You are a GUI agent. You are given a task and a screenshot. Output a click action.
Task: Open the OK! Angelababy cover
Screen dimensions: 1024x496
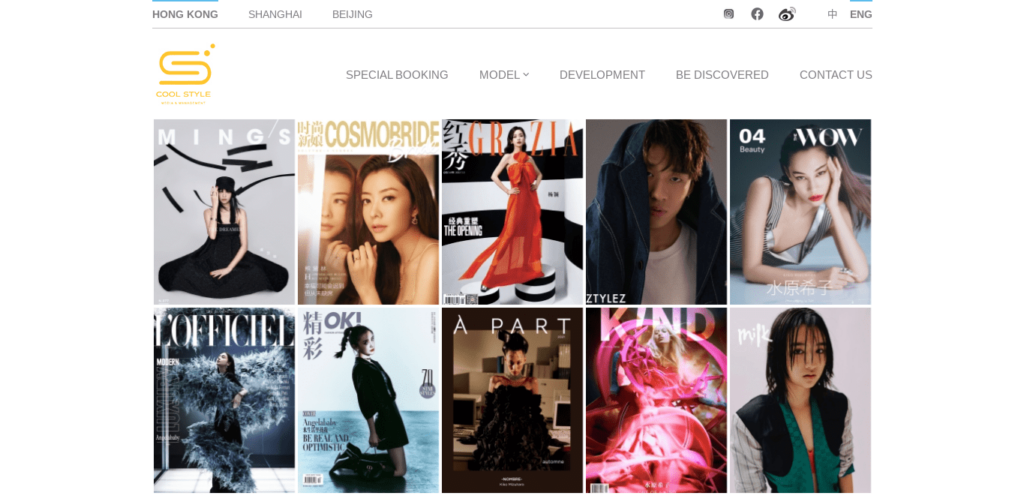pos(368,400)
